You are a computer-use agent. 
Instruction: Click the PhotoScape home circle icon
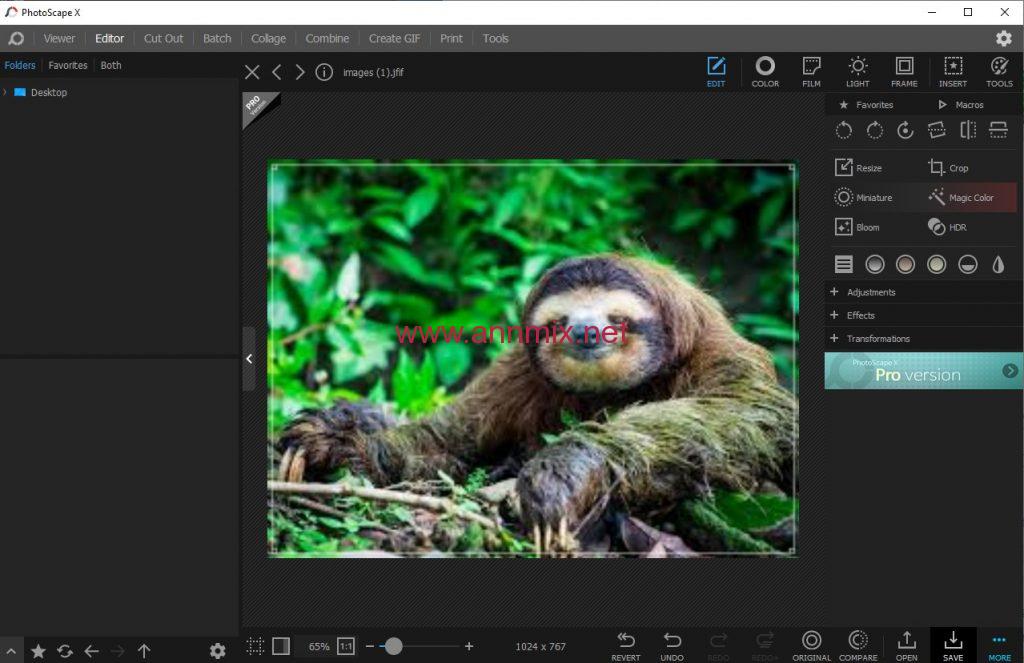[x=16, y=39]
